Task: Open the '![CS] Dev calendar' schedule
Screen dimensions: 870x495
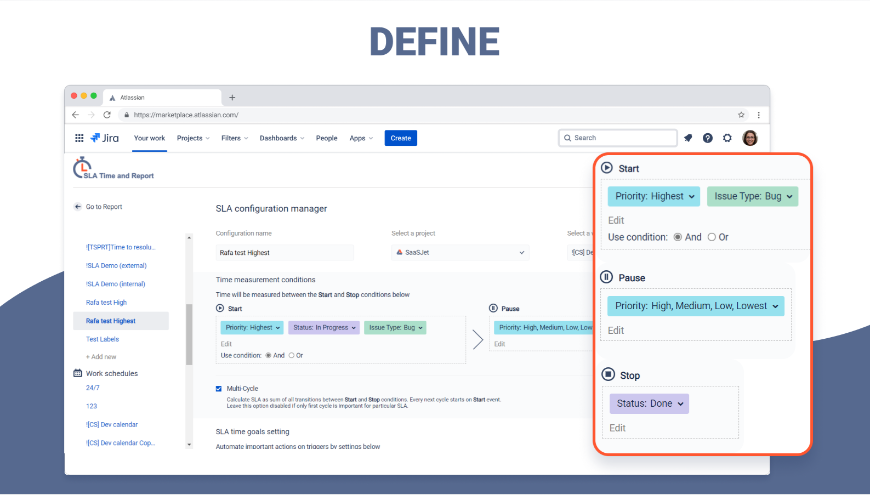Action: click(112, 425)
